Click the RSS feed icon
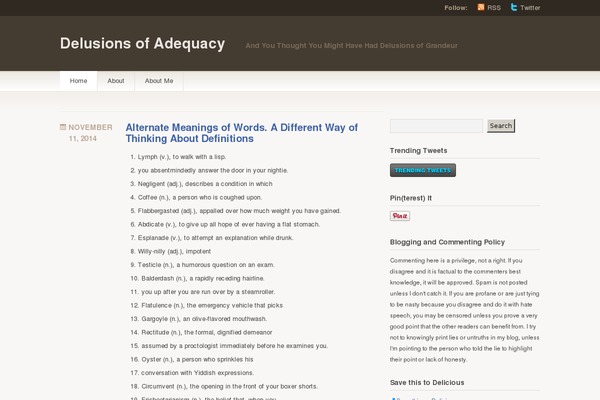Screen dimensions: 600x400 [x=481, y=7]
